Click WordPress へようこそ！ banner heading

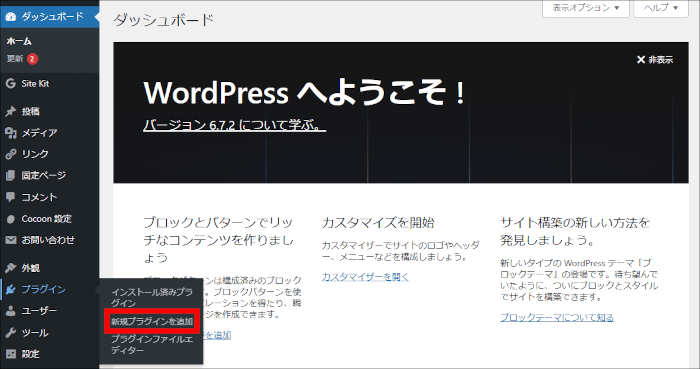[x=304, y=93]
